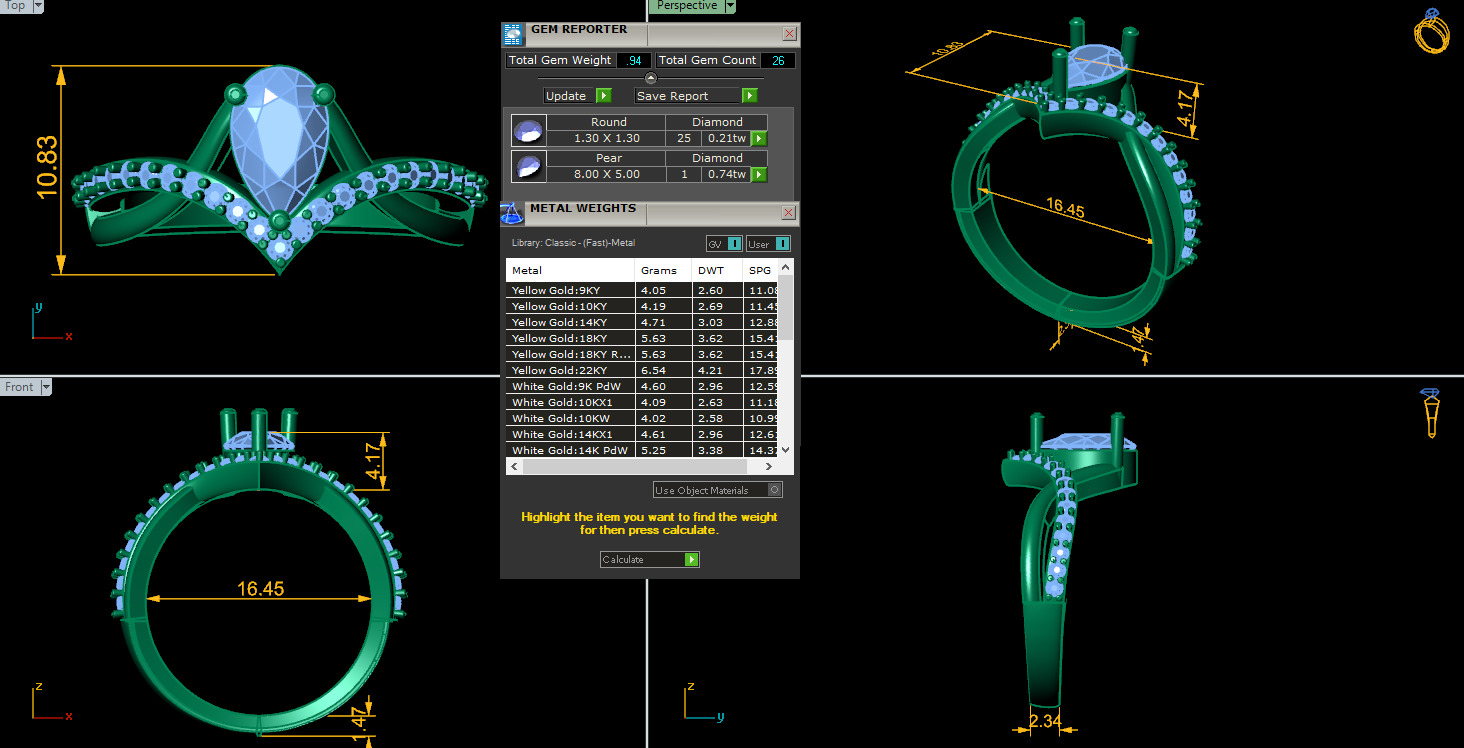Select the Yellow Gold:22KY row
The height and width of the screenshot is (748, 1464).
tap(641, 370)
